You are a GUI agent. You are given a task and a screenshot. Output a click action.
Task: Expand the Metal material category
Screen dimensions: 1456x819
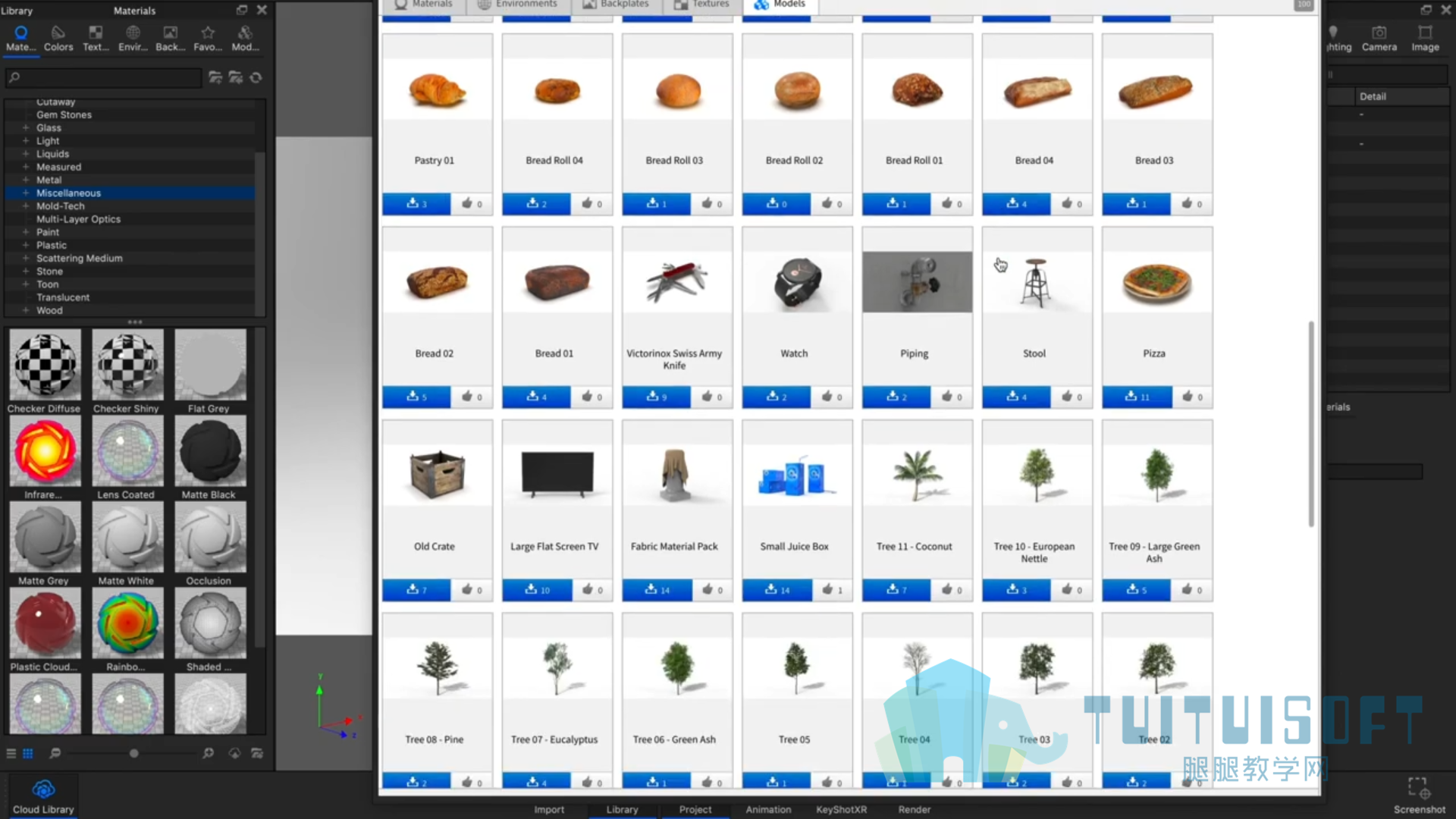click(x=26, y=180)
